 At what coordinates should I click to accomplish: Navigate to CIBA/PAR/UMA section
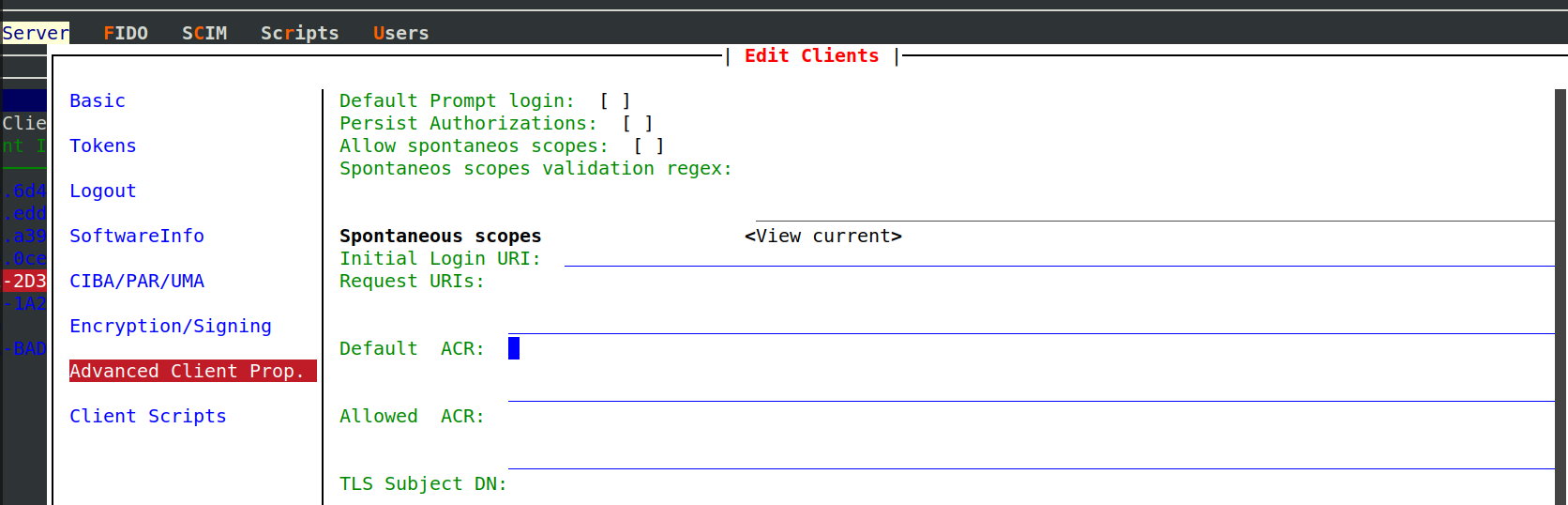137,281
